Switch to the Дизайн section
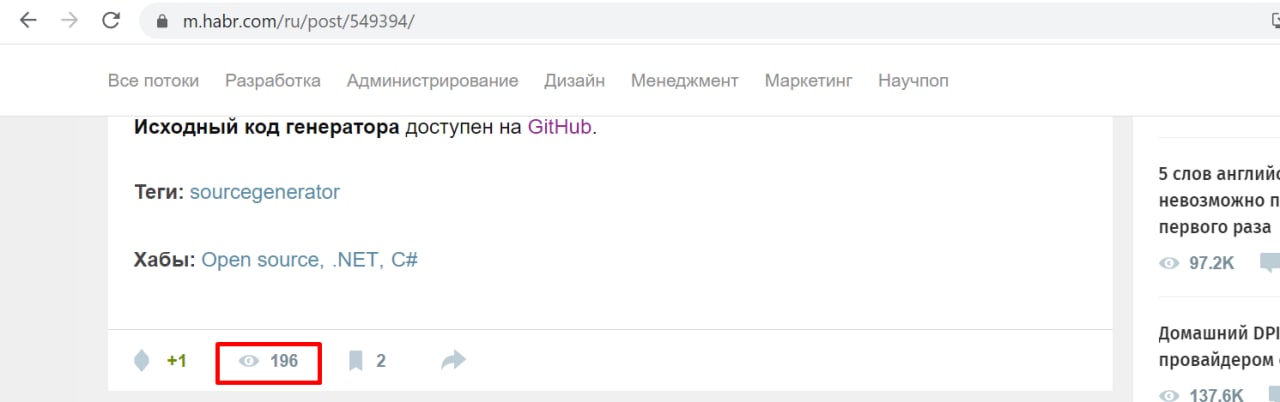Screen dimensions: 1280x402 click(574, 81)
